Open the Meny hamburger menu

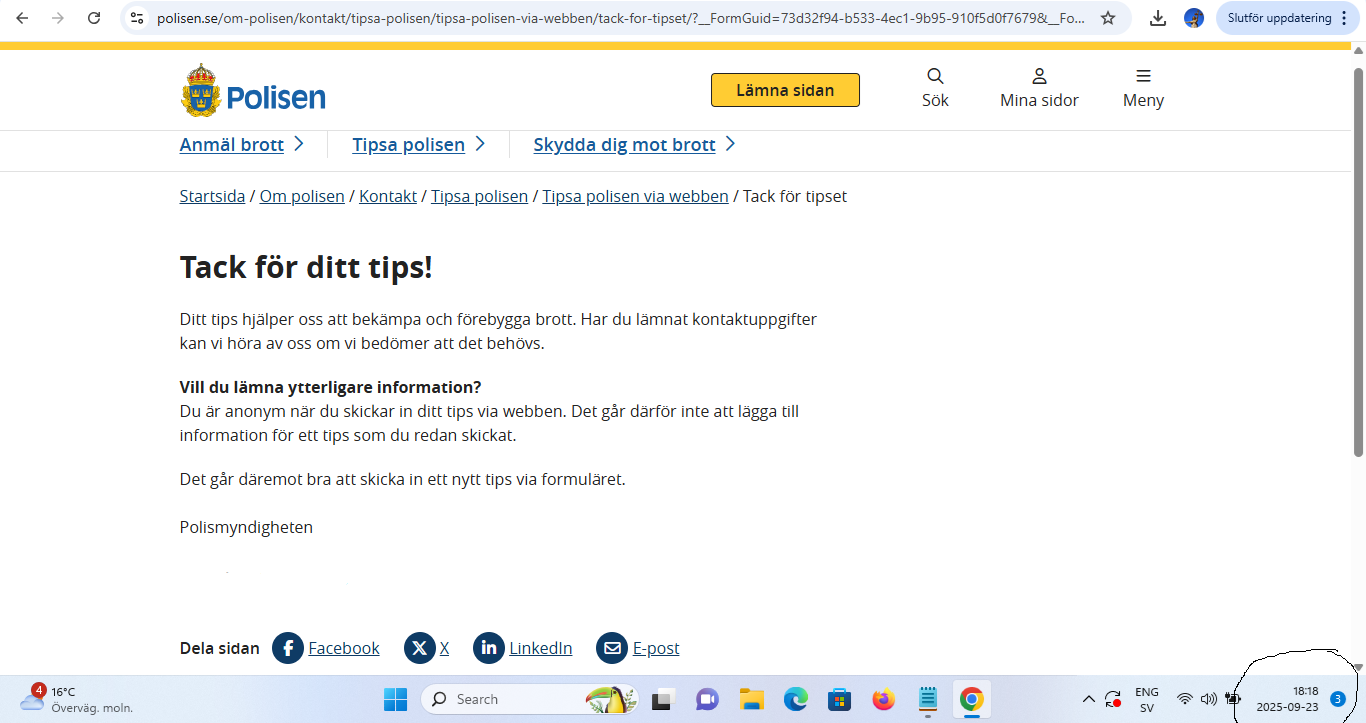(x=1143, y=77)
